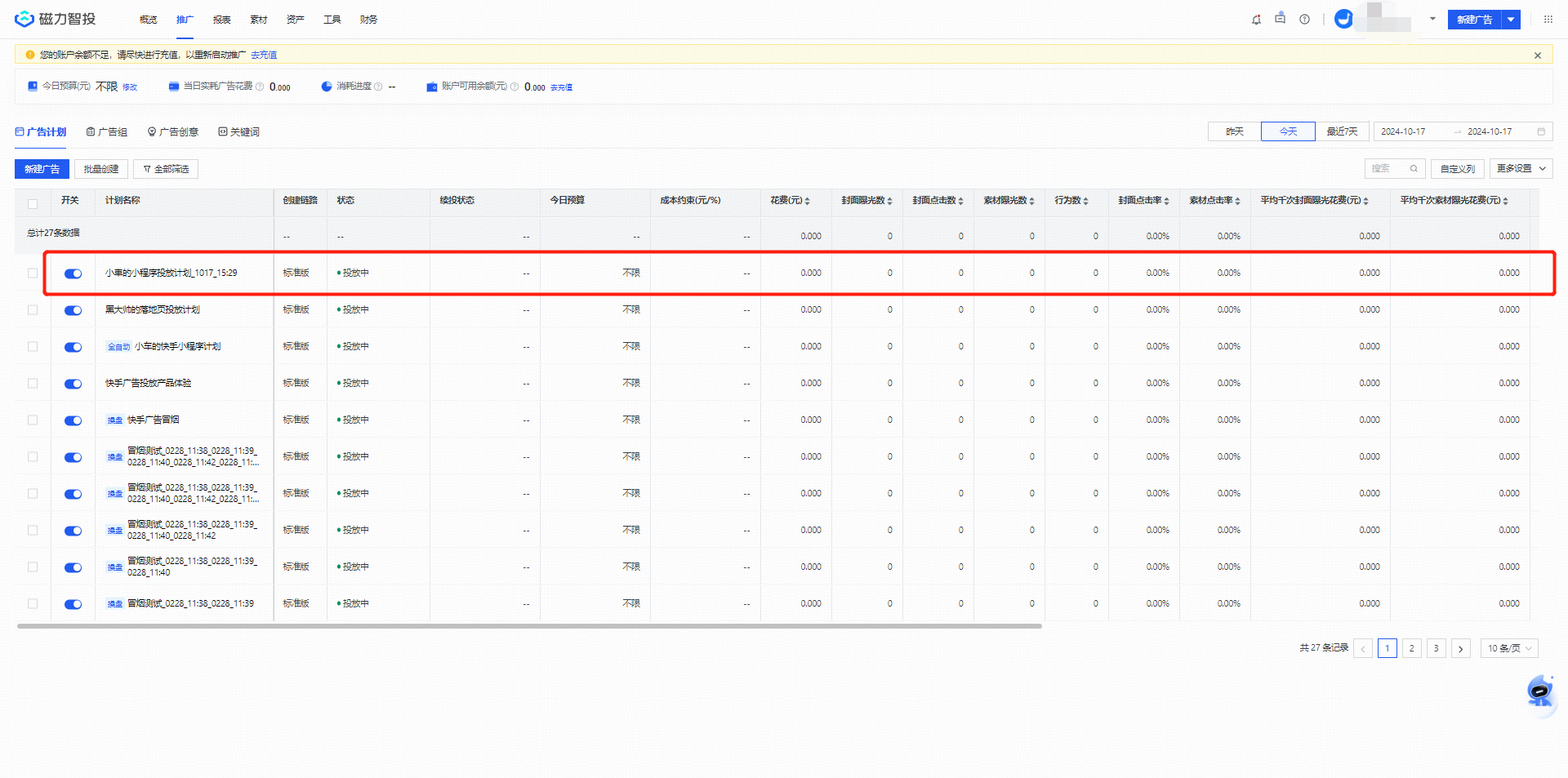Sort the table by 封面点击数 column
This screenshot has height=778, width=1568.
point(960,201)
